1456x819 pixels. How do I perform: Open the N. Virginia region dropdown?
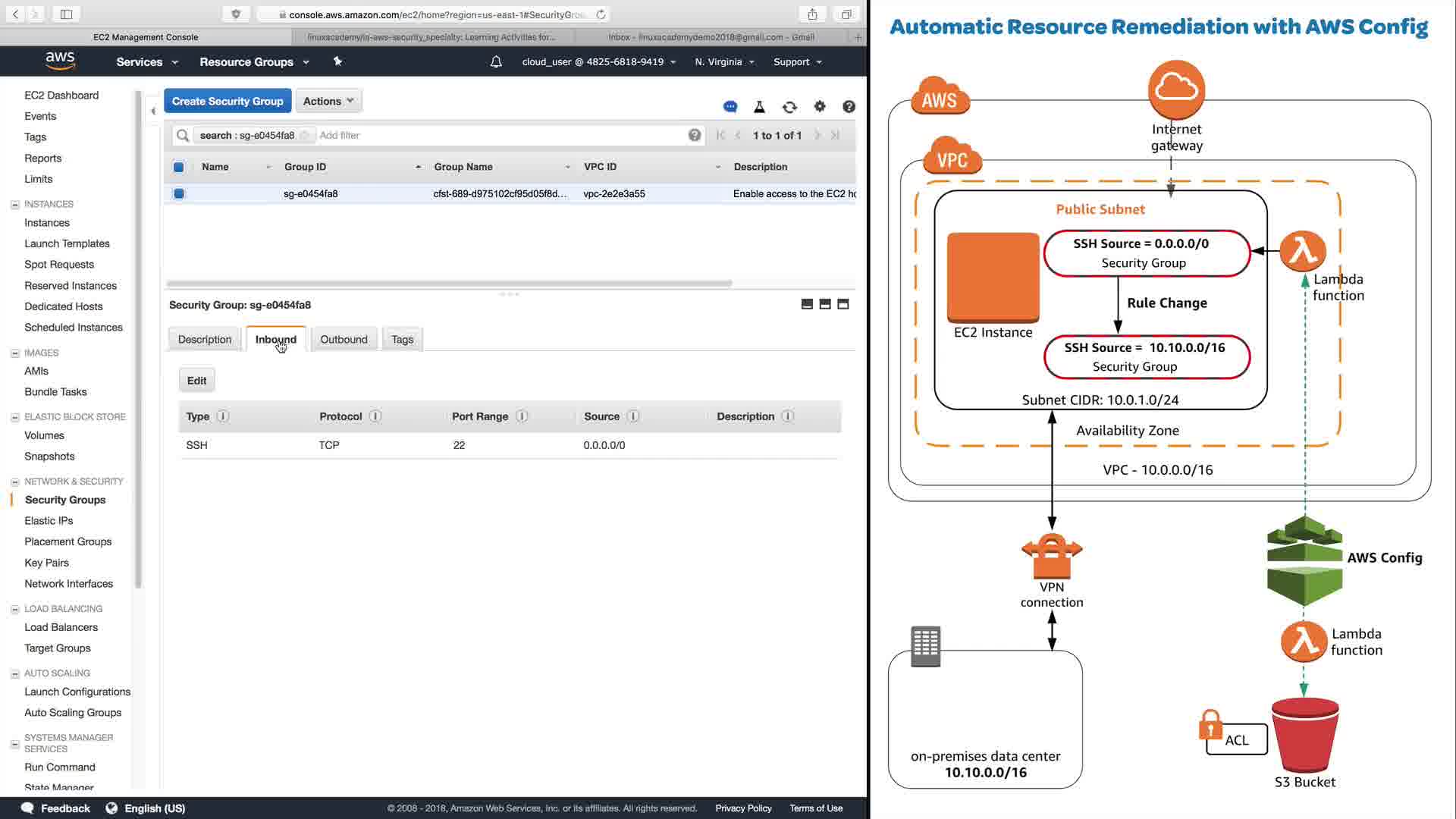[724, 62]
